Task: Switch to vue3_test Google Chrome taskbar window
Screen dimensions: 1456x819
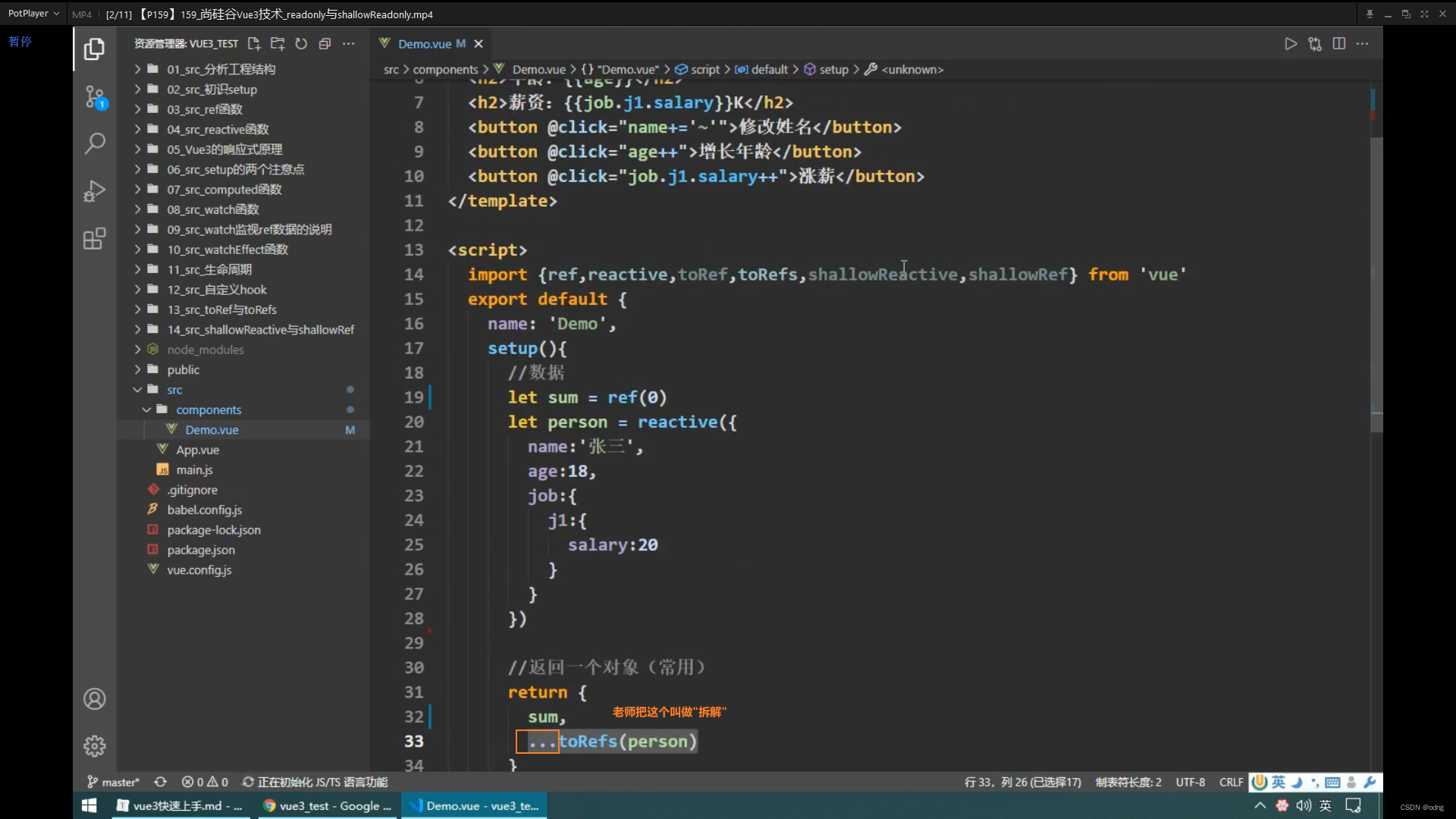Action: pyautogui.click(x=327, y=805)
